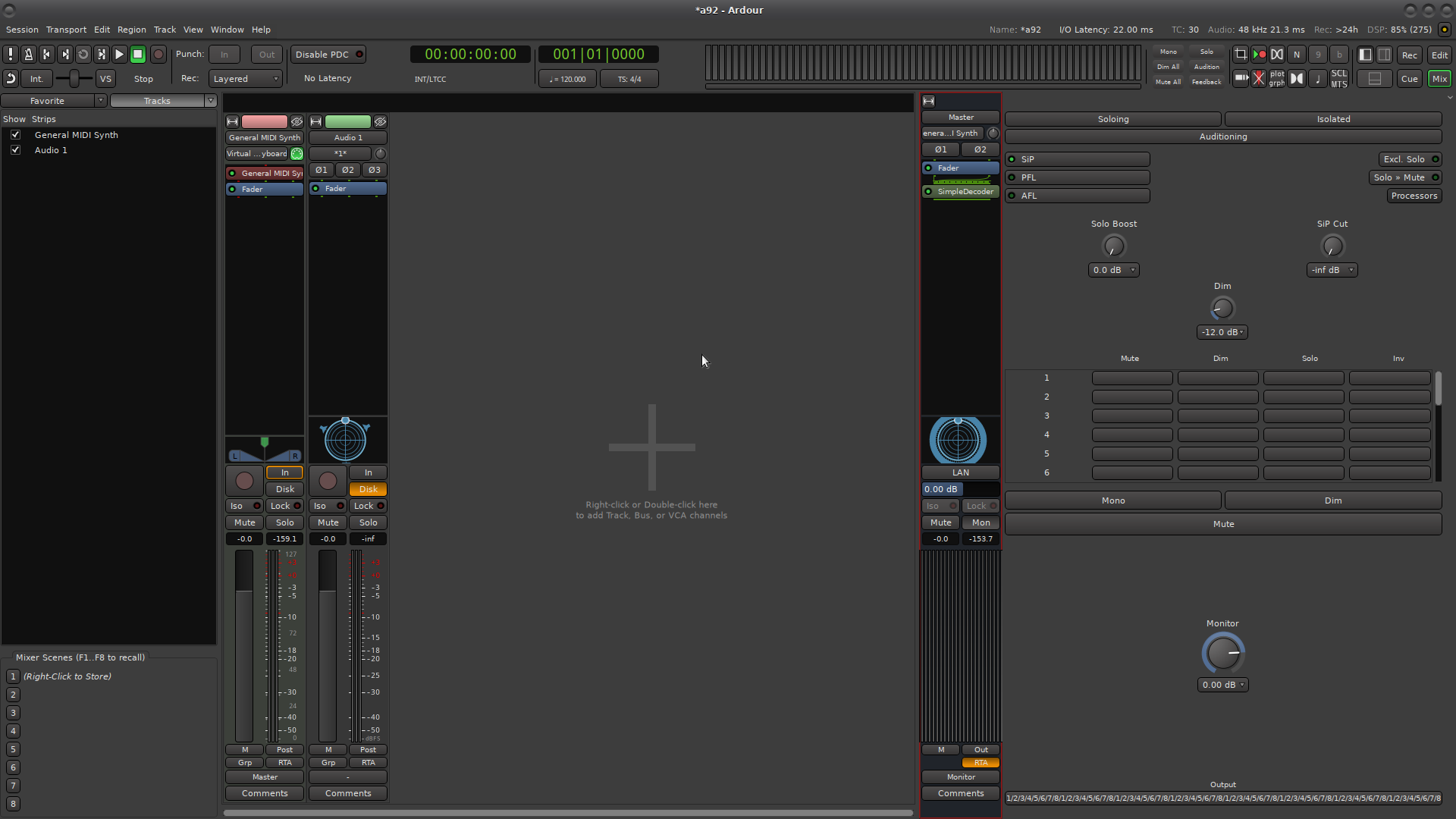Click the Processors button

pos(1414,196)
